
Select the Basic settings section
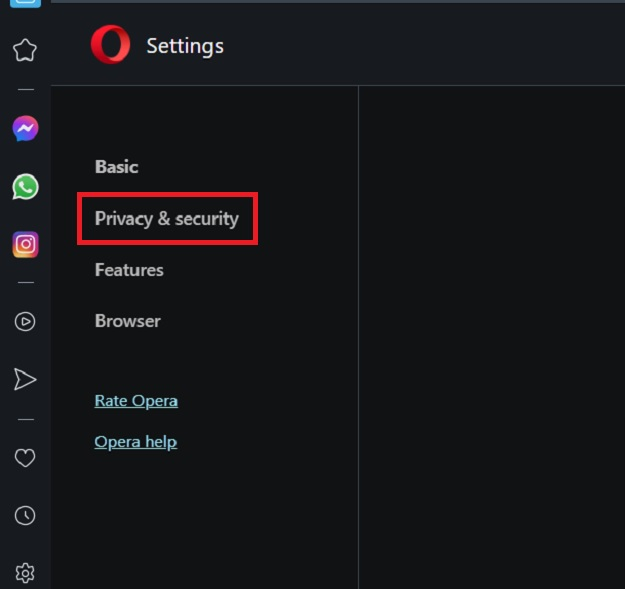116,167
